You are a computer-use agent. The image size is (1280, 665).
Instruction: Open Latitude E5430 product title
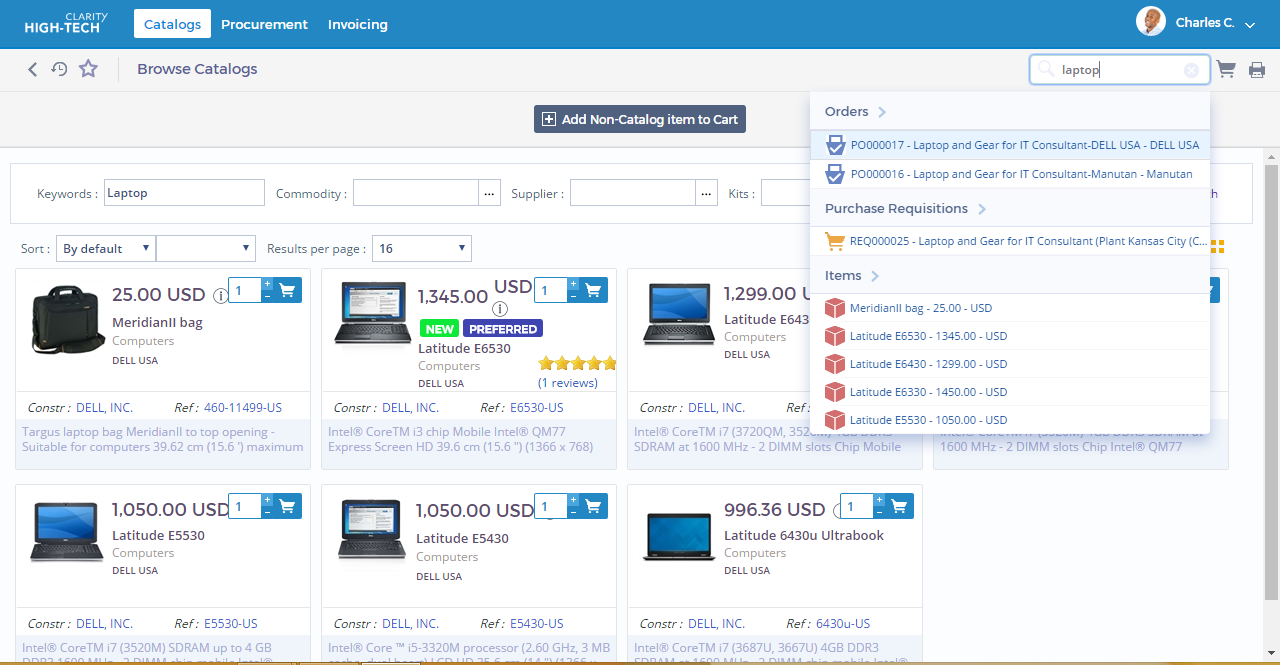(463, 538)
